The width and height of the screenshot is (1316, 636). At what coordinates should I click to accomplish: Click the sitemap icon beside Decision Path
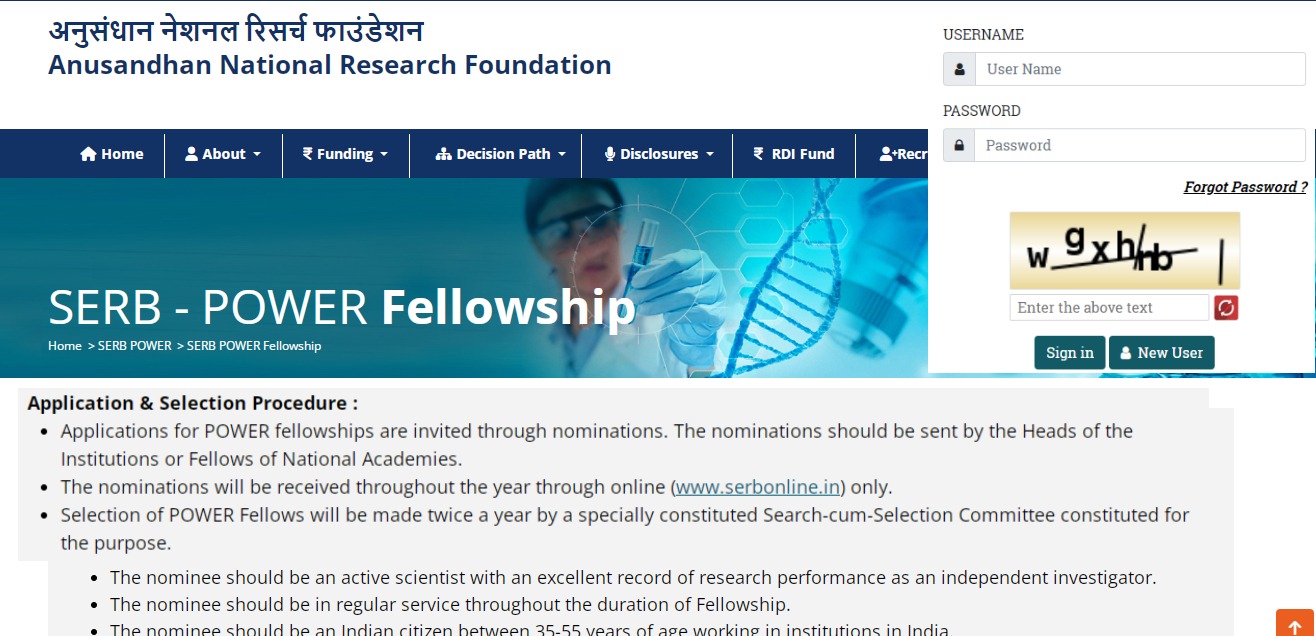pos(444,154)
